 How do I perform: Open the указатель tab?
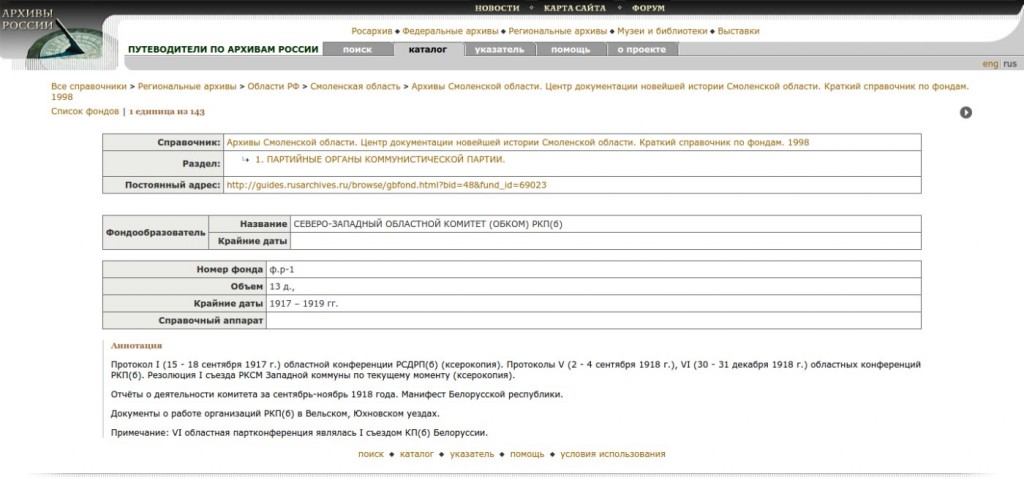tap(499, 49)
